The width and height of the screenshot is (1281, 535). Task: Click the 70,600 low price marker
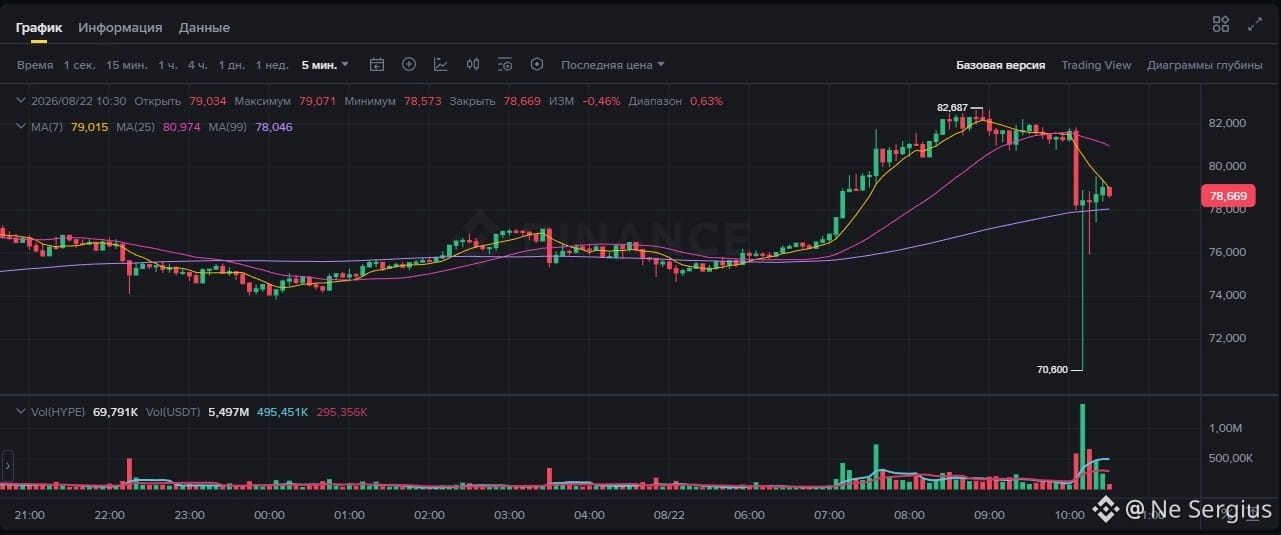point(1052,369)
